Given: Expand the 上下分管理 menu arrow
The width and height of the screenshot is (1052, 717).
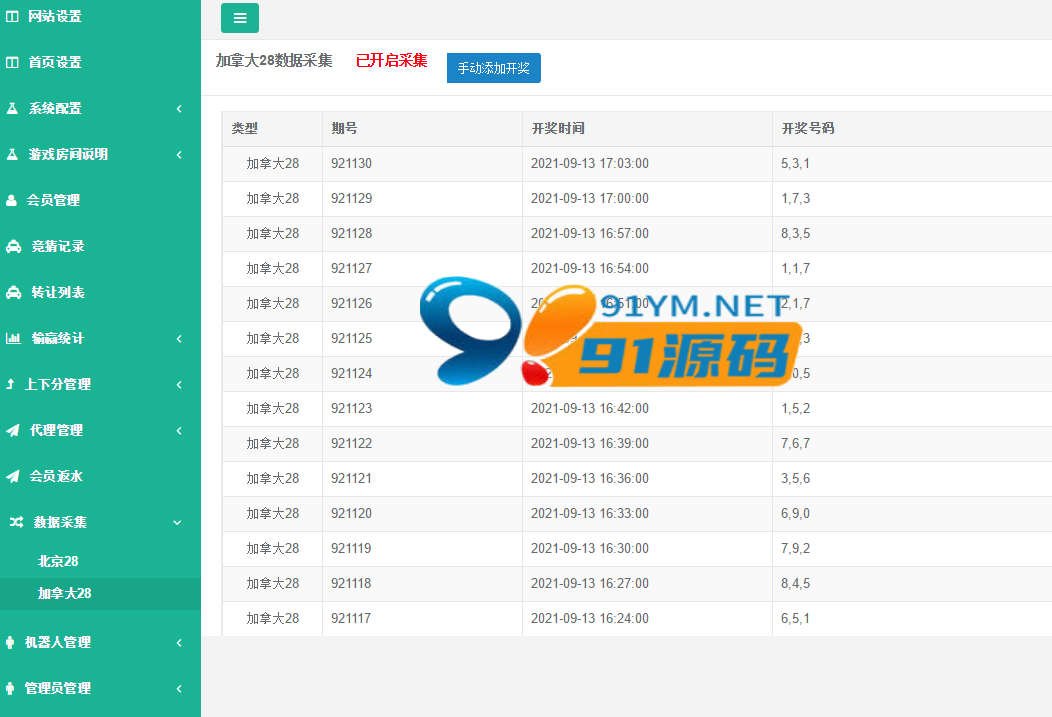Looking at the screenshot, I should click(x=179, y=385).
